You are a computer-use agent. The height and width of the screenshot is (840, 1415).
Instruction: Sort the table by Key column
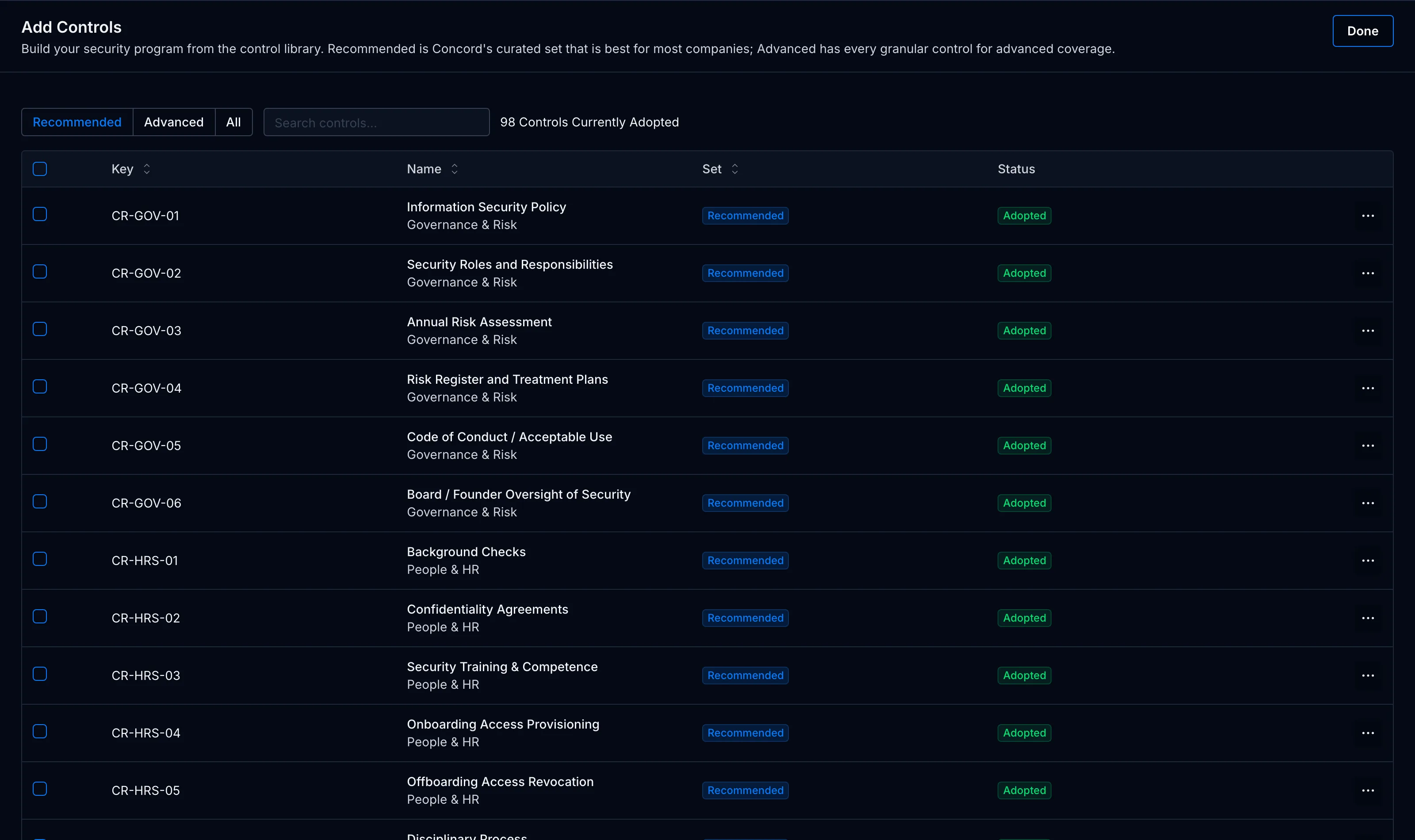pyautogui.click(x=131, y=169)
